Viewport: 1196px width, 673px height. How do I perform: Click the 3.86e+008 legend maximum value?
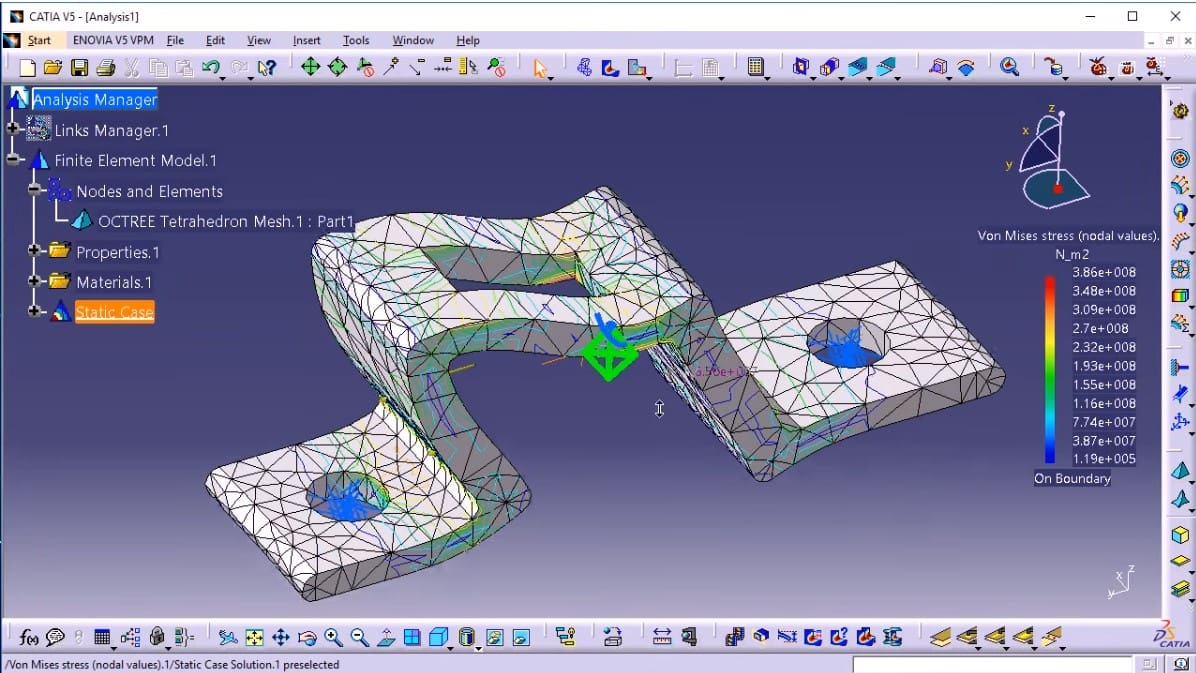1104,272
